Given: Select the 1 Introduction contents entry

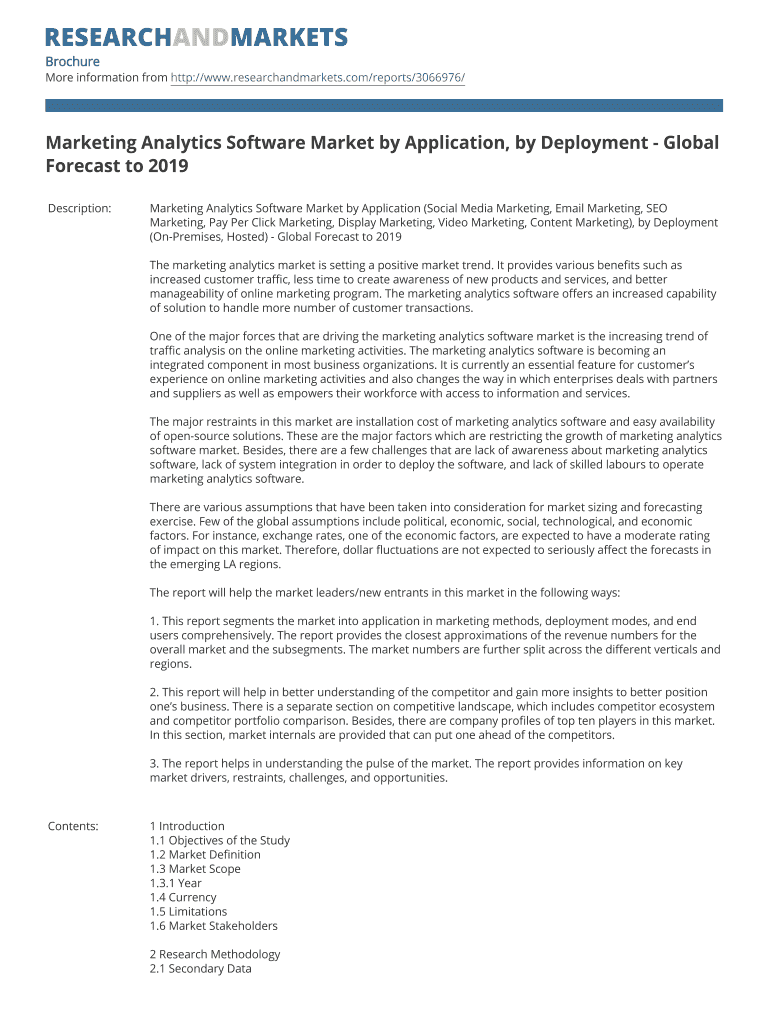Looking at the screenshot, I should point(187,826).
